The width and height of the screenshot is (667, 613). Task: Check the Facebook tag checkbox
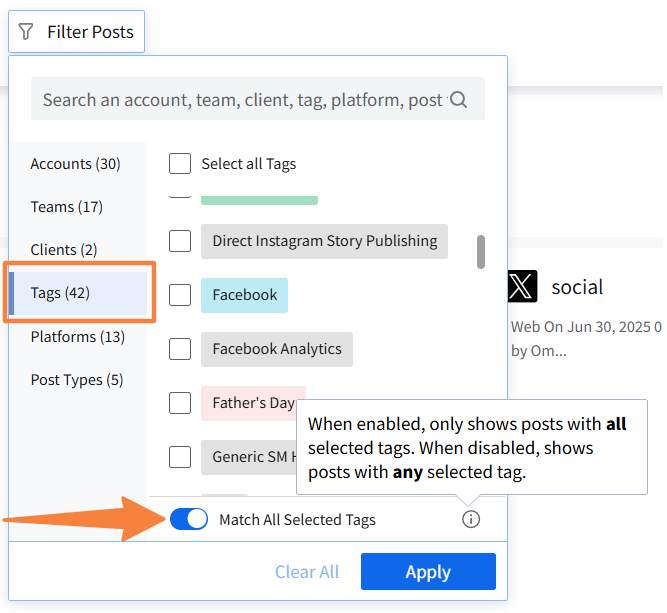(180, 295)
